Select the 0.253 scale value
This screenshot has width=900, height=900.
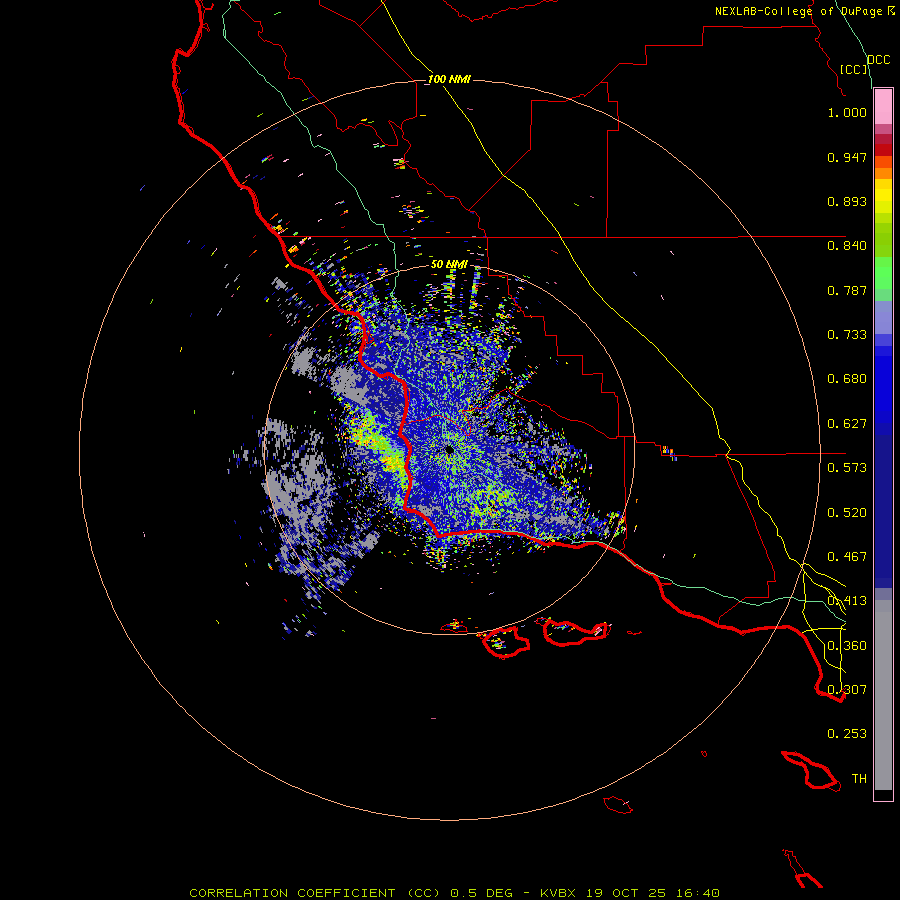(847, 734)
